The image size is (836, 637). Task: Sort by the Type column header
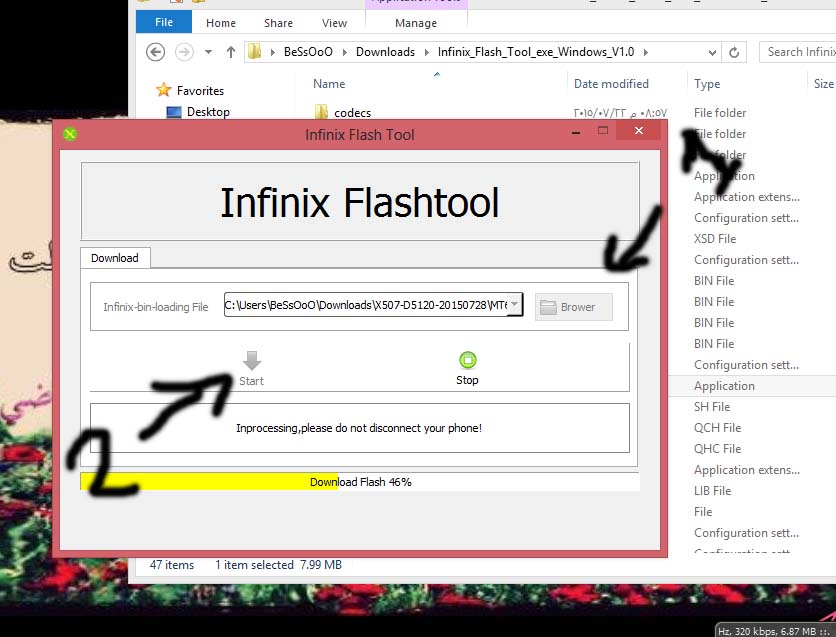(x=707, y=84)
